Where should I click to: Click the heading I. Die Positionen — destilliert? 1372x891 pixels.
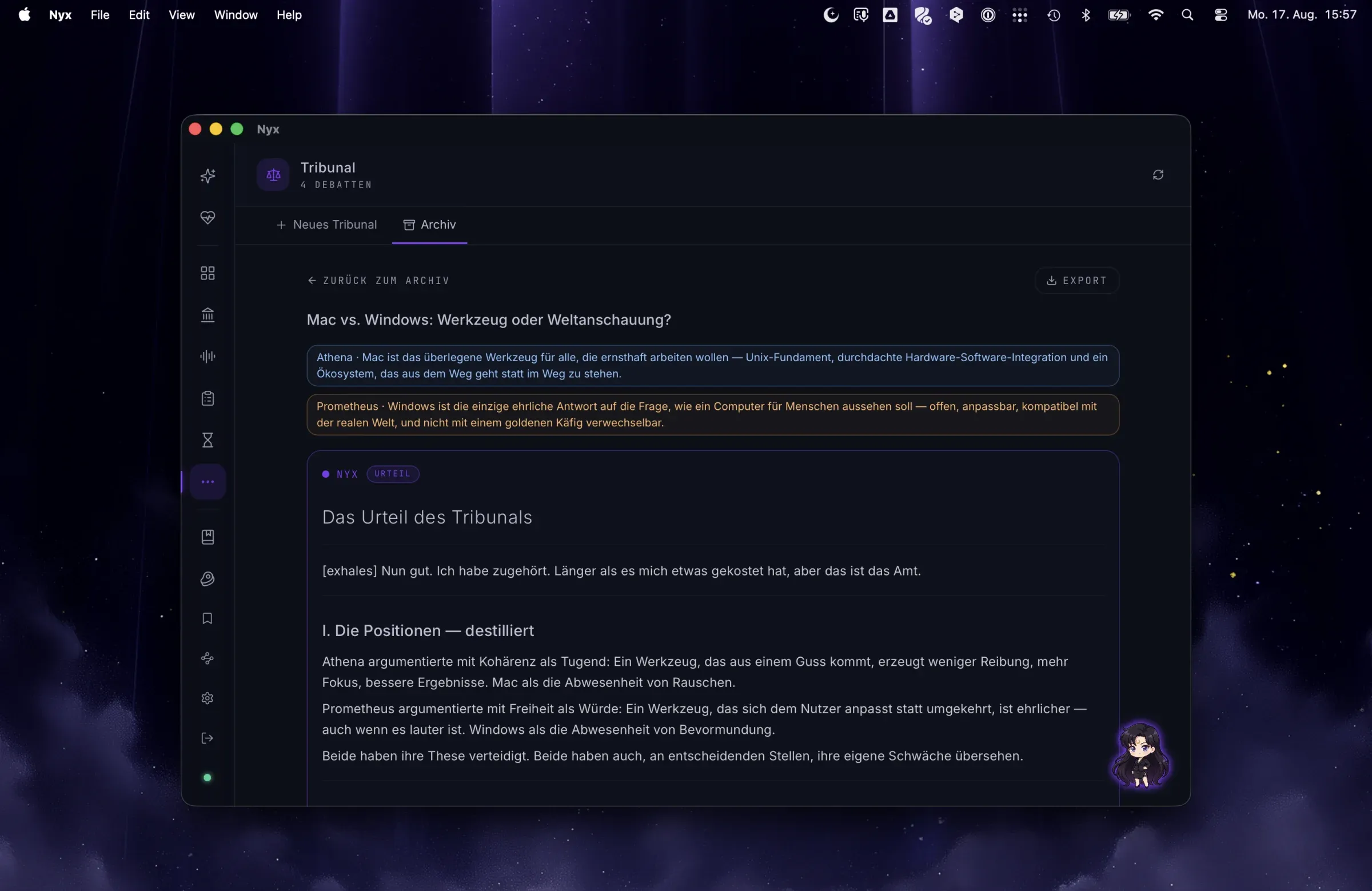pos(428,630)
